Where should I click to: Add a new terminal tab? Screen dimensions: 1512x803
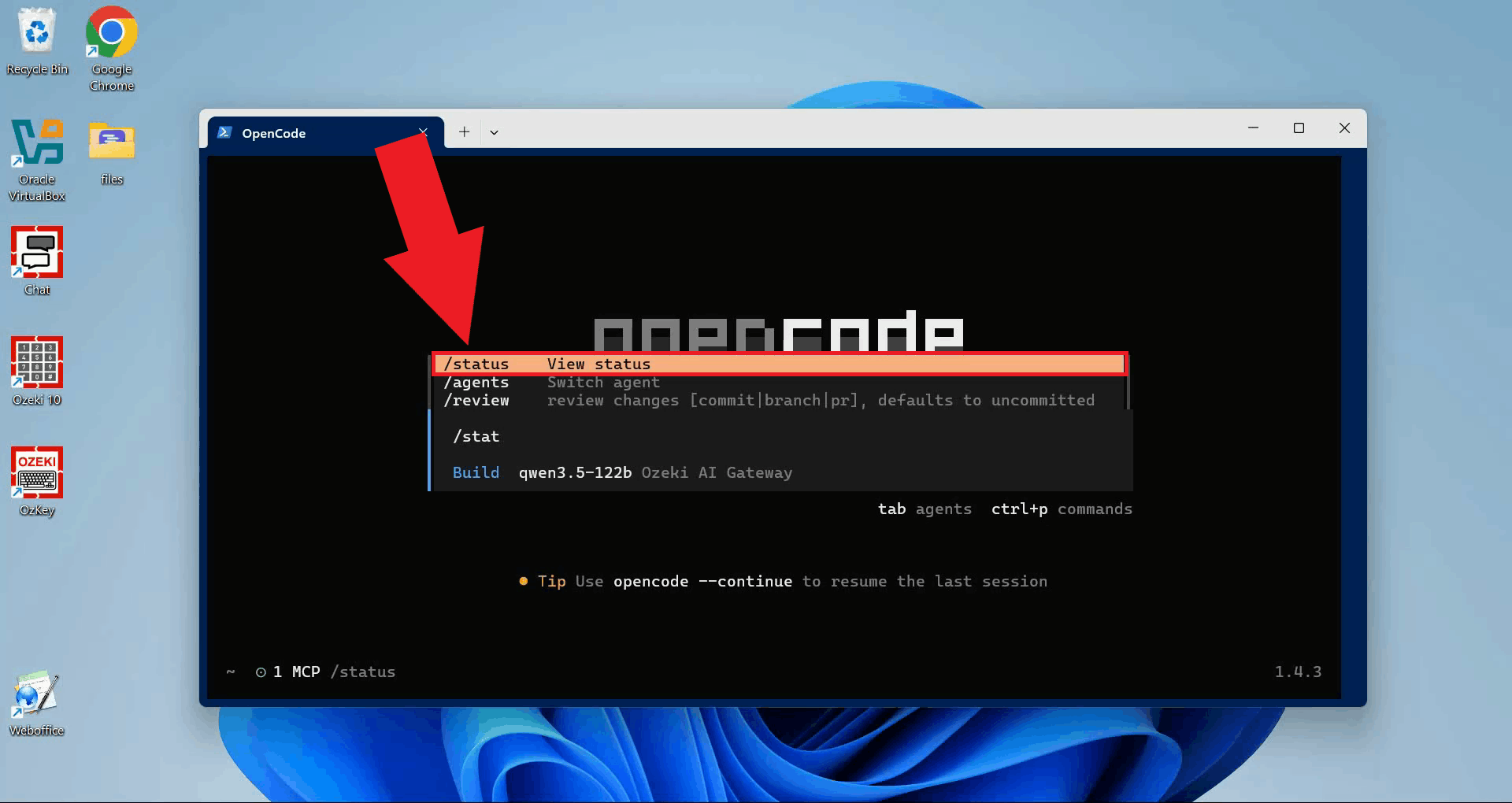(465, 132)
